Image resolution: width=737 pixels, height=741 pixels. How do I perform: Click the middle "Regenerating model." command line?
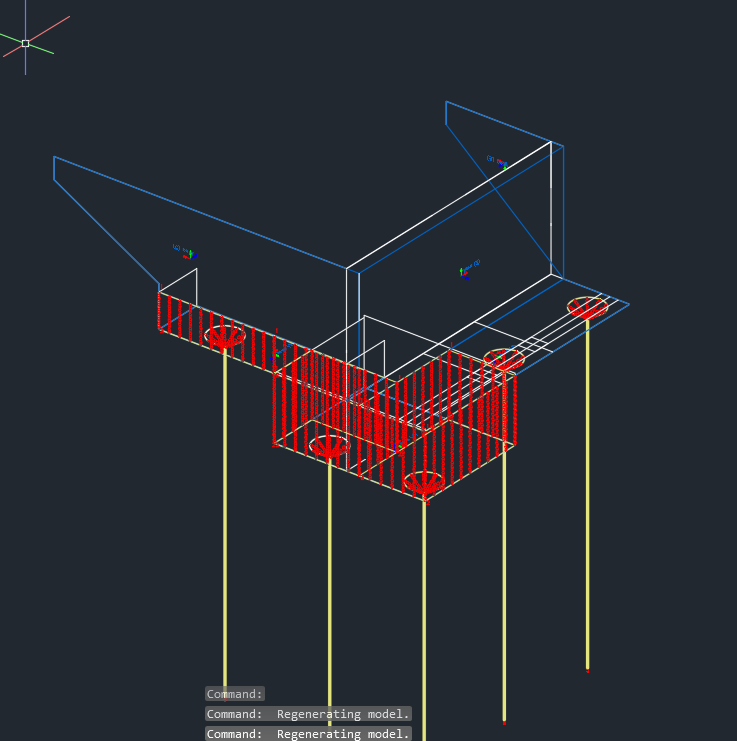click(x=308, y=714)
